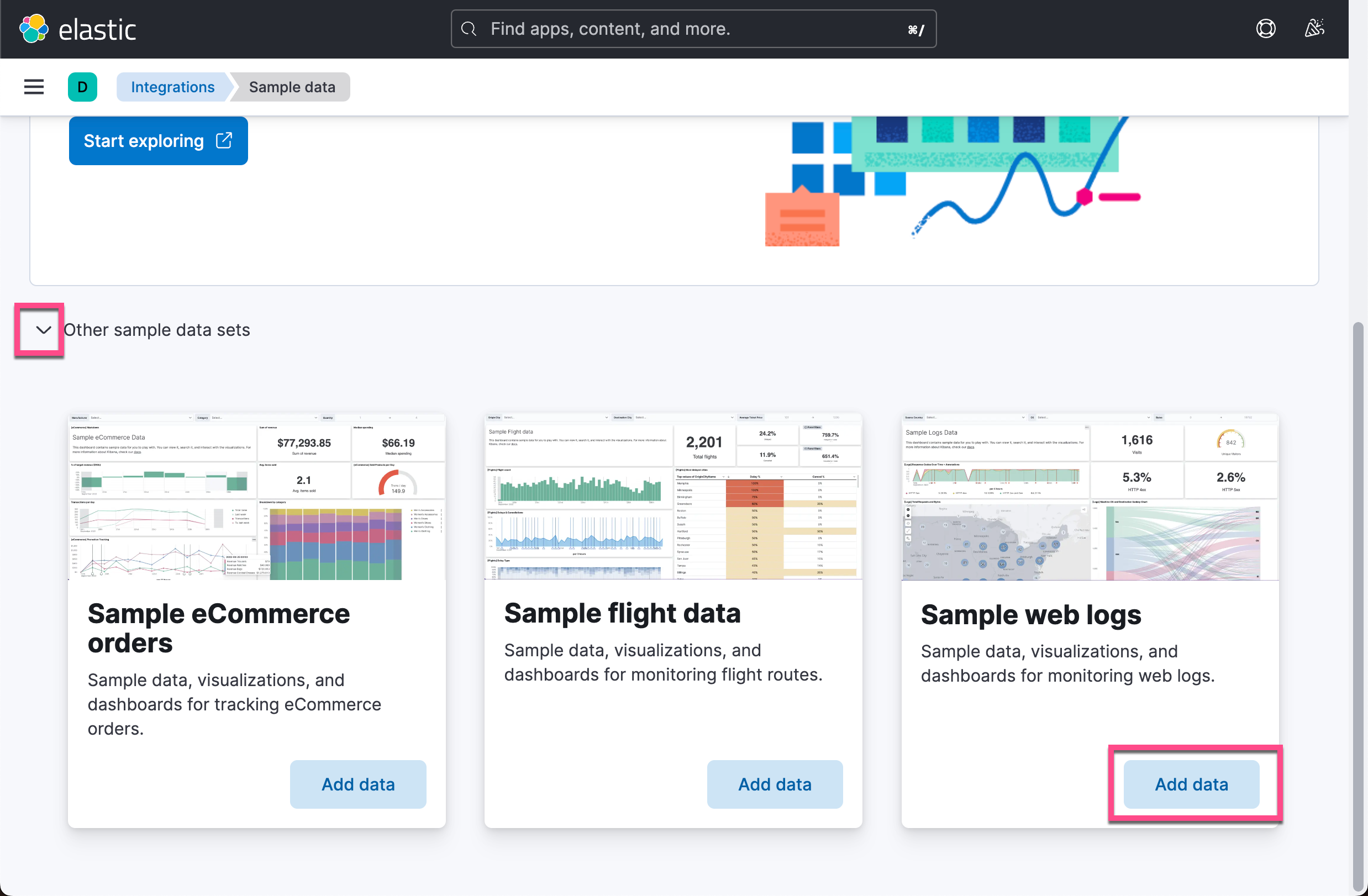This screenshot has height=896, width=1368.
Task: Click the green D space avatar
Action: tap(82, 87)
